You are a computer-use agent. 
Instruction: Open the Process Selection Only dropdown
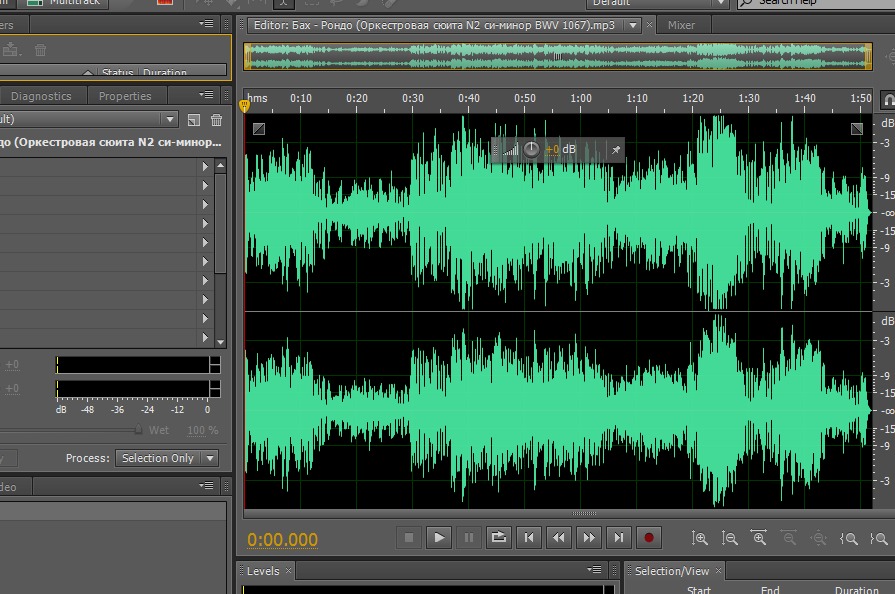[x=210, y=458]
